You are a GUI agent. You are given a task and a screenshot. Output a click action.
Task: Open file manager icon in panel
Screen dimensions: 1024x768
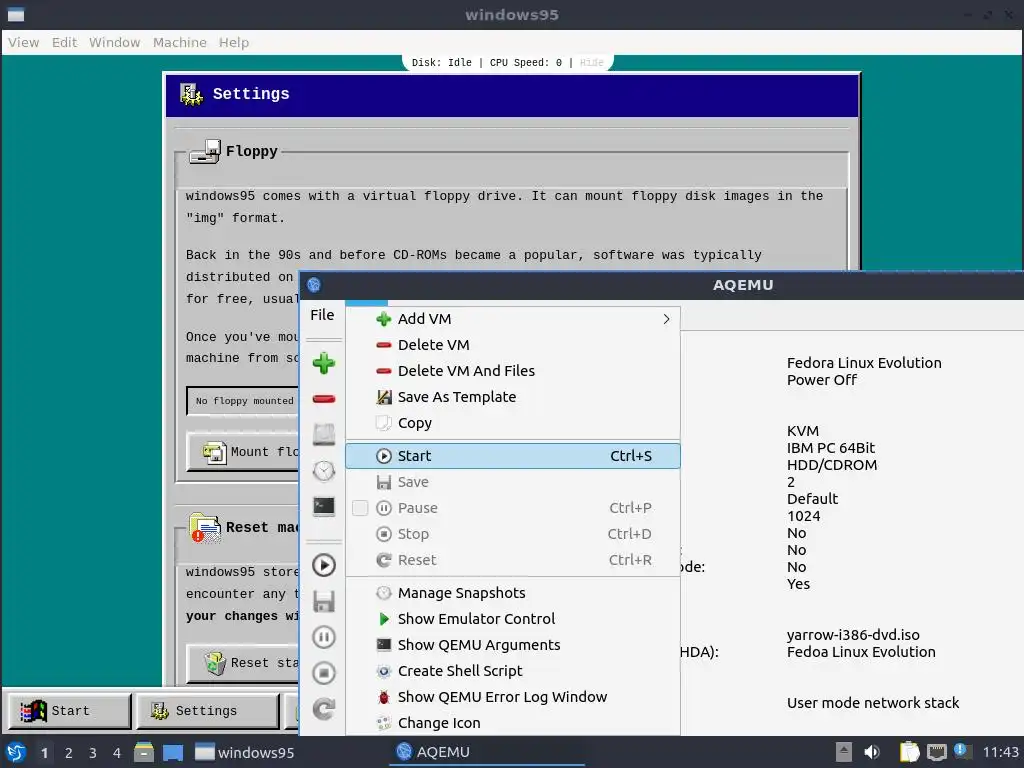pyautogui.click(x=144, y=752)
